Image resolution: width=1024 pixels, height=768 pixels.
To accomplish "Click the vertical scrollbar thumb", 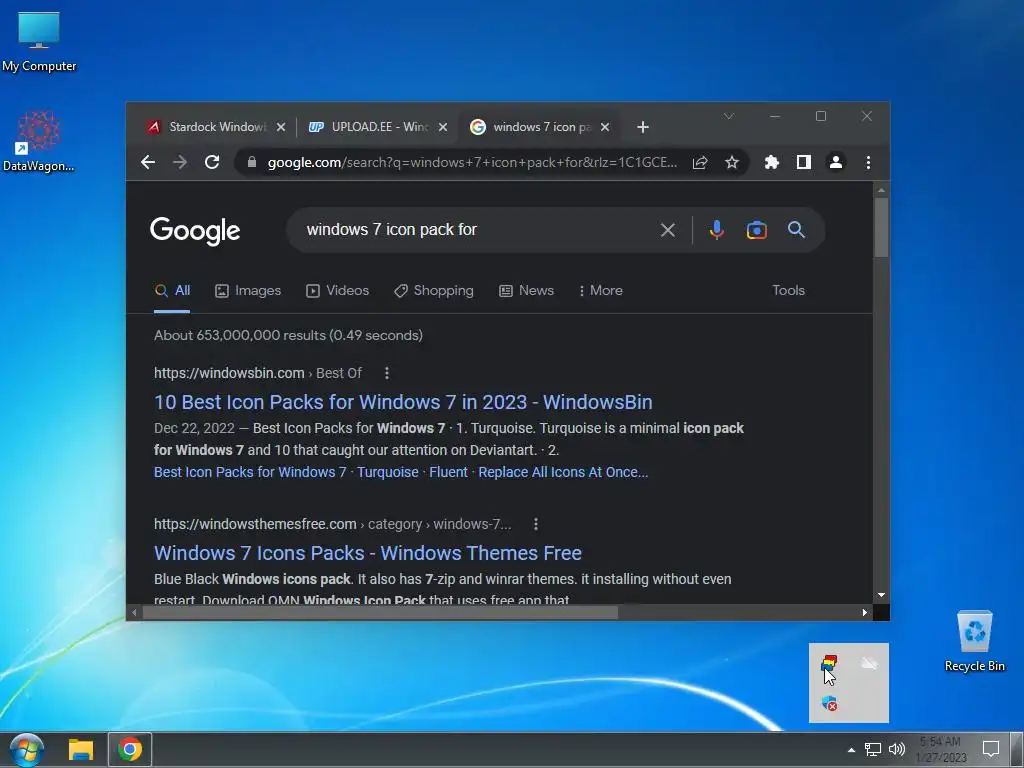I will tap(881, 227).
